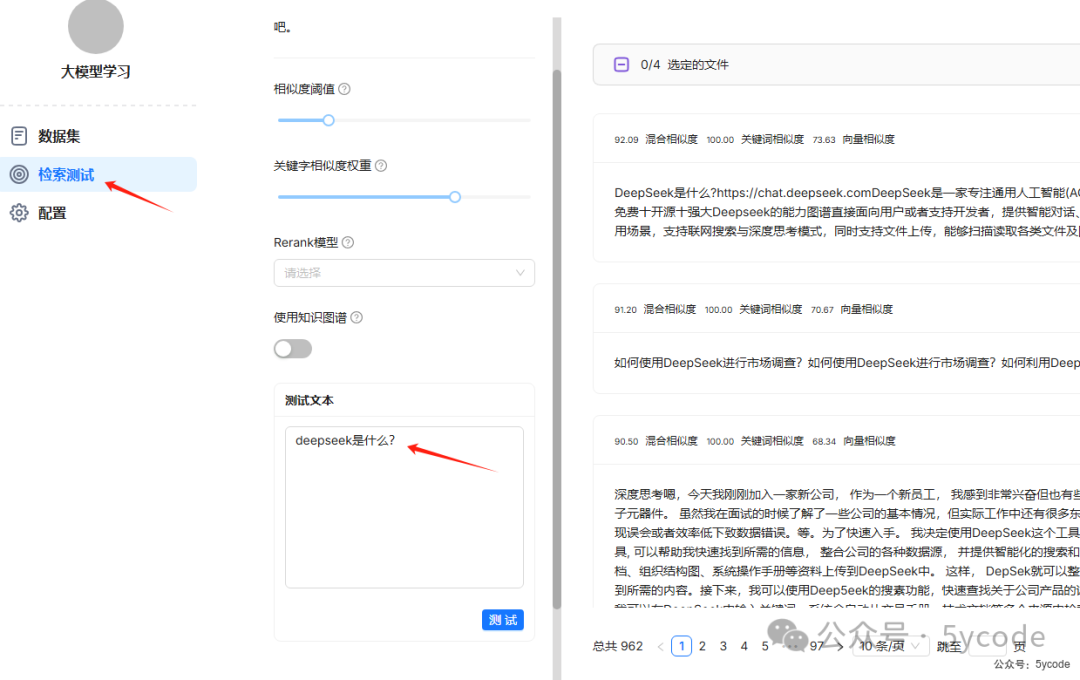1080x680 pixels.
Task: Click the 大模型学习 knowledge base title
Action: pos(96,72)
